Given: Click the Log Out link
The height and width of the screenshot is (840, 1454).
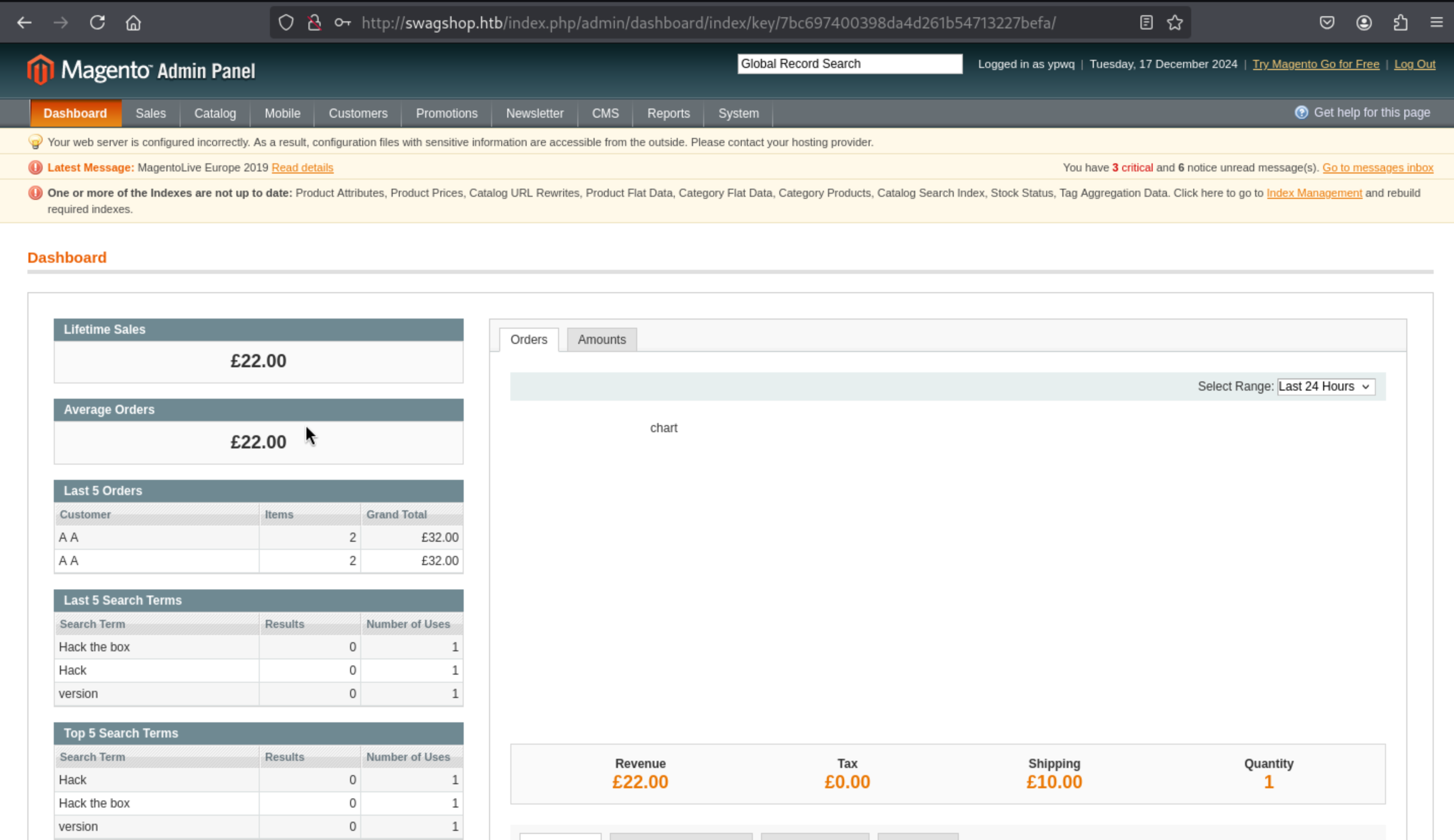Looking at the screenshot, I should 1414,64.
